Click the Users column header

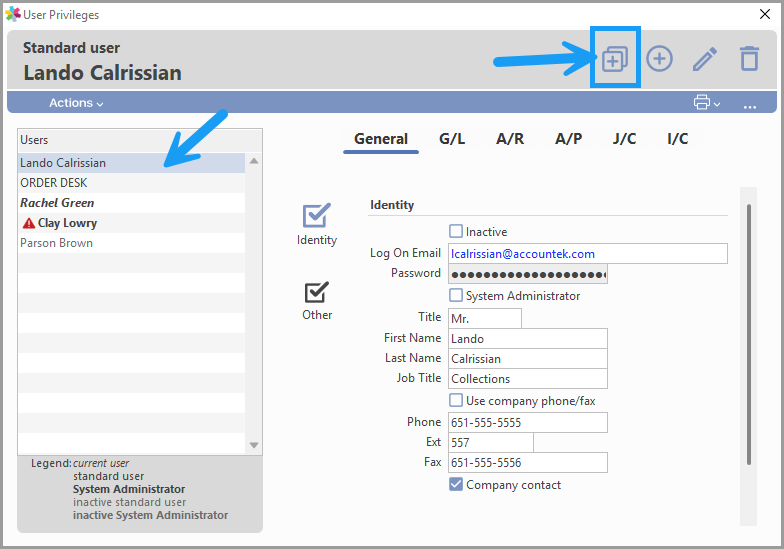point(140,140)
